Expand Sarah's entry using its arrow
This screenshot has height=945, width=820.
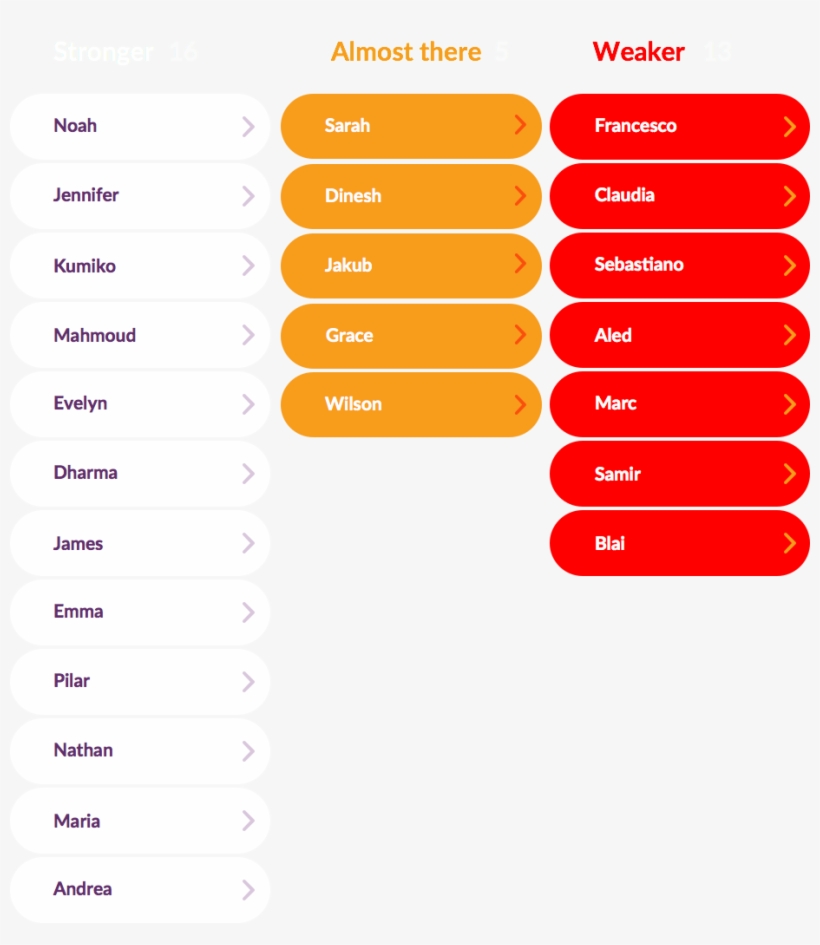(519, 126)
